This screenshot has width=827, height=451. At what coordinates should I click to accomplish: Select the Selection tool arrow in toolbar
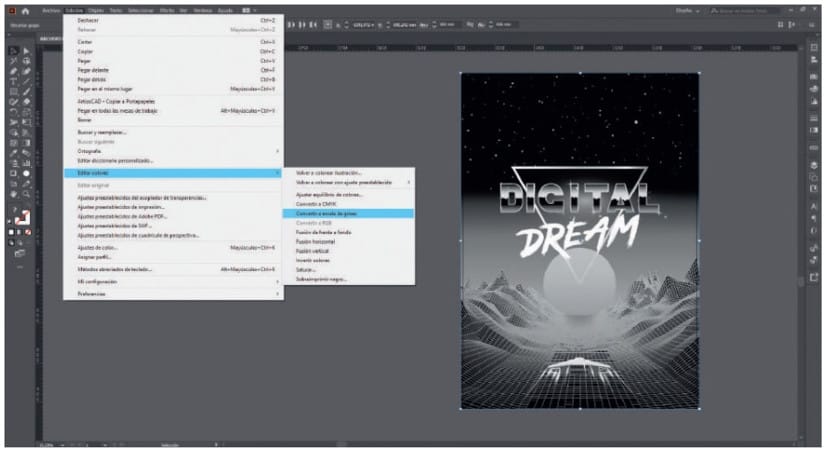tap(11, 51)
